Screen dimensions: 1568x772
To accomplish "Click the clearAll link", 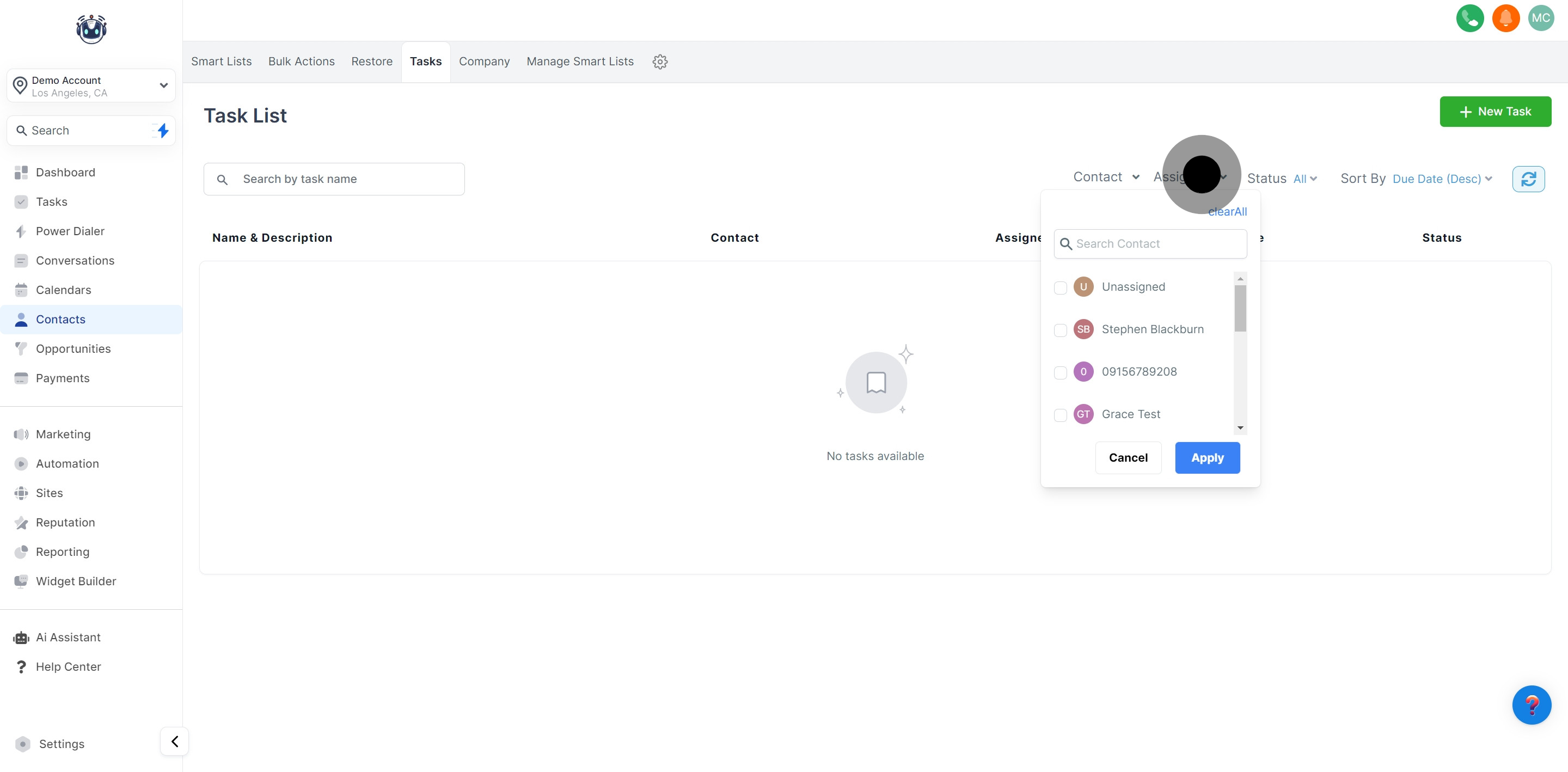I will tap(1227, 212).
